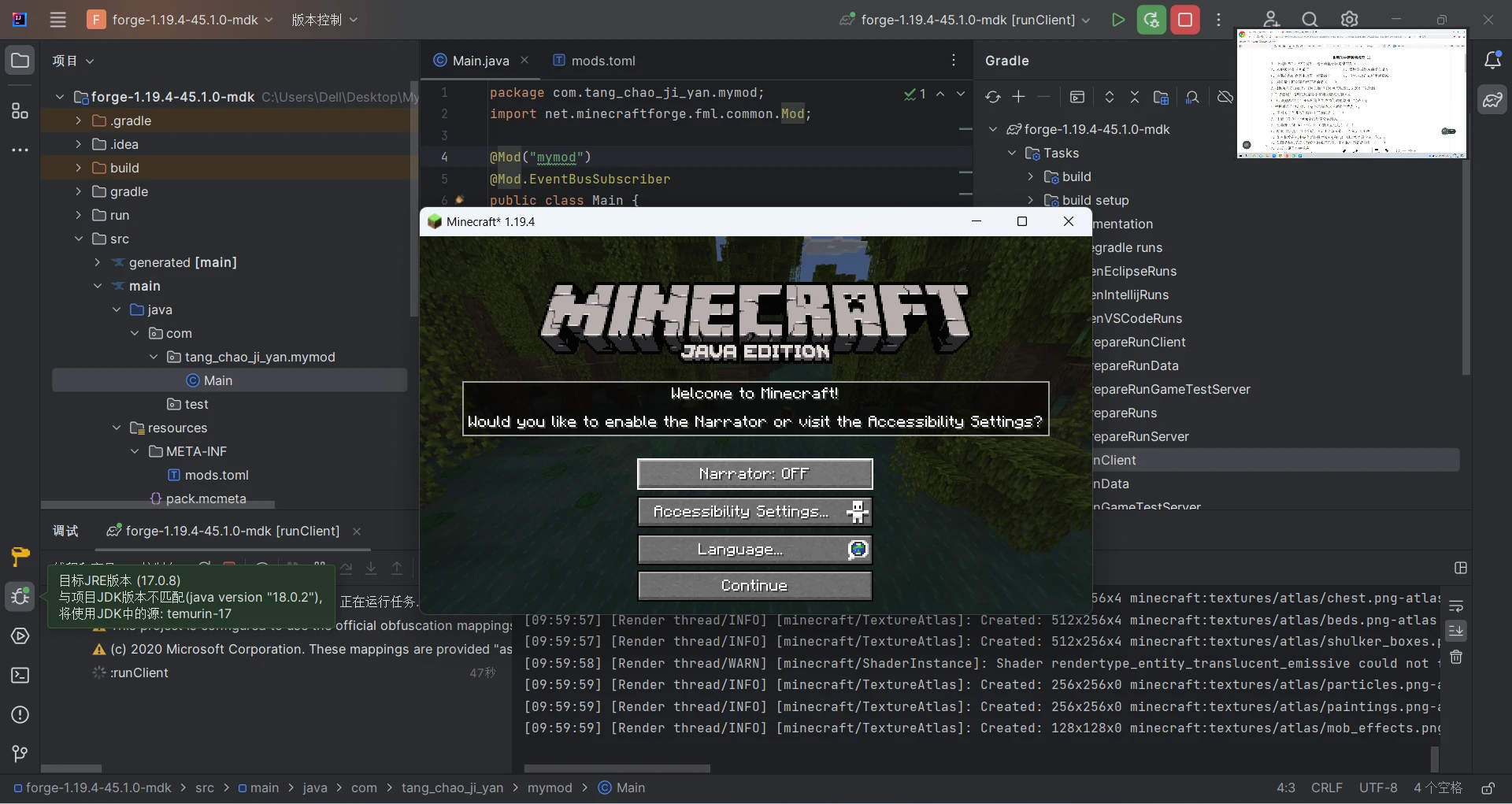The height and width of the screenshot is (804, 1512).
Task: Open the Debug tool window from left sidebar
Action: click(20, 597)
